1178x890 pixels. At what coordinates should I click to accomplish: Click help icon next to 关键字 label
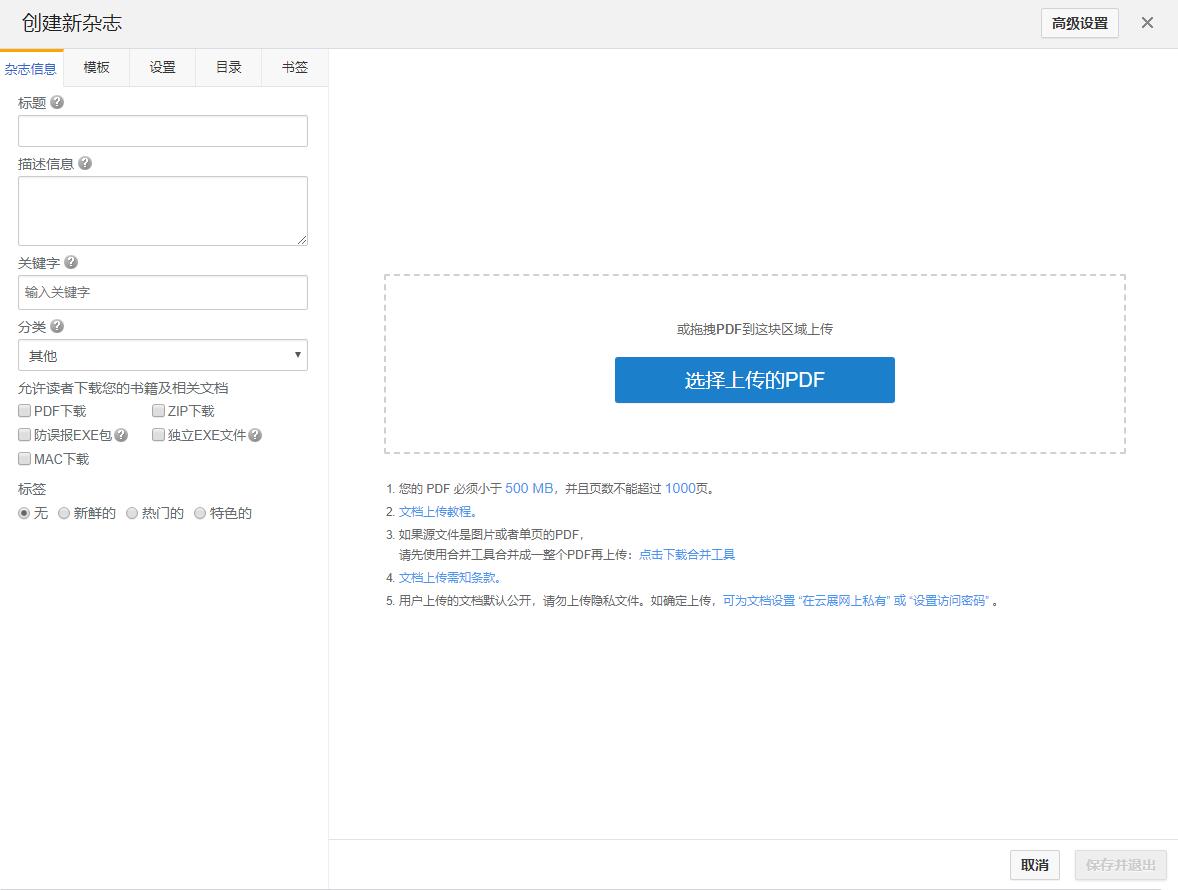[x=71, y=262]
